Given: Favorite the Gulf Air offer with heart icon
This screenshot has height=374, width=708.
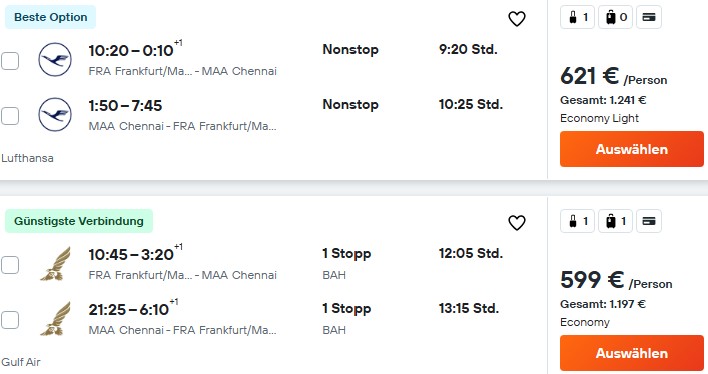Looking at the screenshot, I should [x=517, y=223].
